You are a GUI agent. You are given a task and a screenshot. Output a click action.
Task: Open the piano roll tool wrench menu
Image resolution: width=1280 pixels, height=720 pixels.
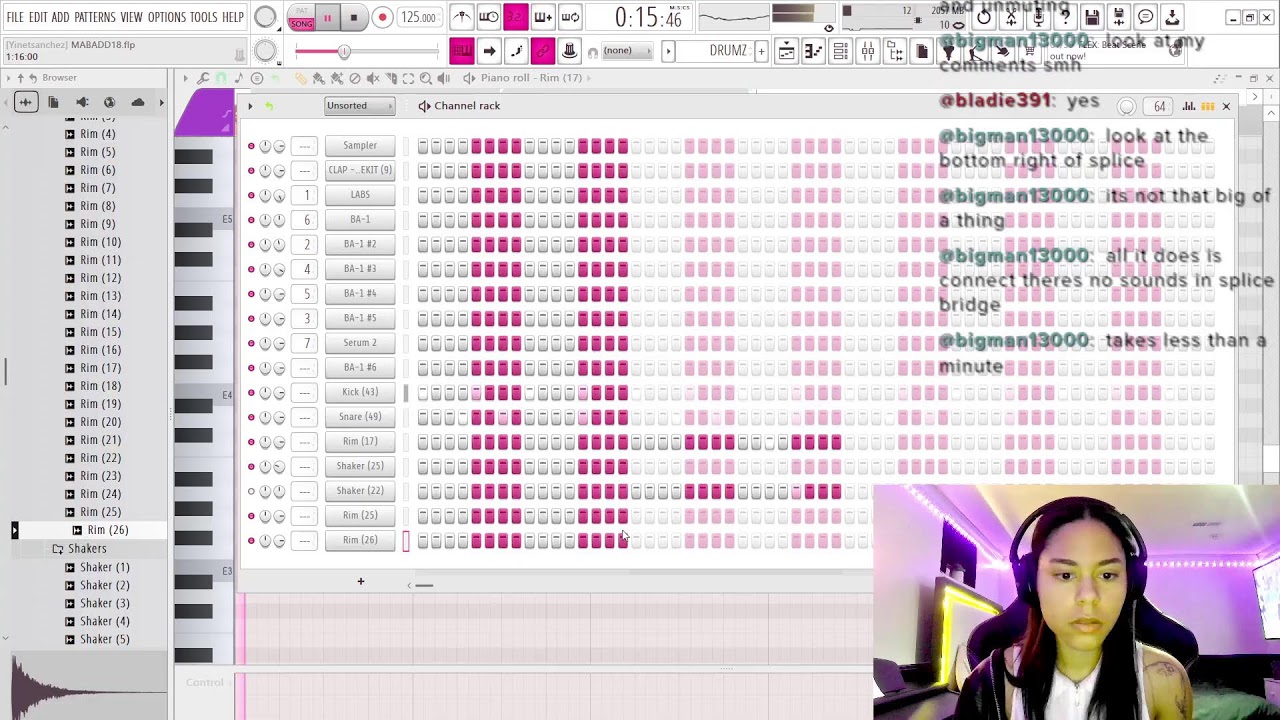(203, 78)
